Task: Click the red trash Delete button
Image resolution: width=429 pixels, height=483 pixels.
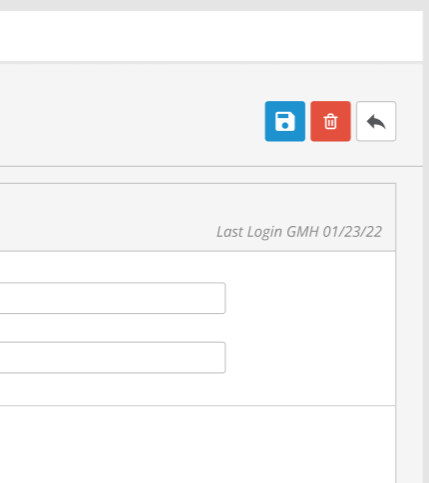Action: point(330,121)
